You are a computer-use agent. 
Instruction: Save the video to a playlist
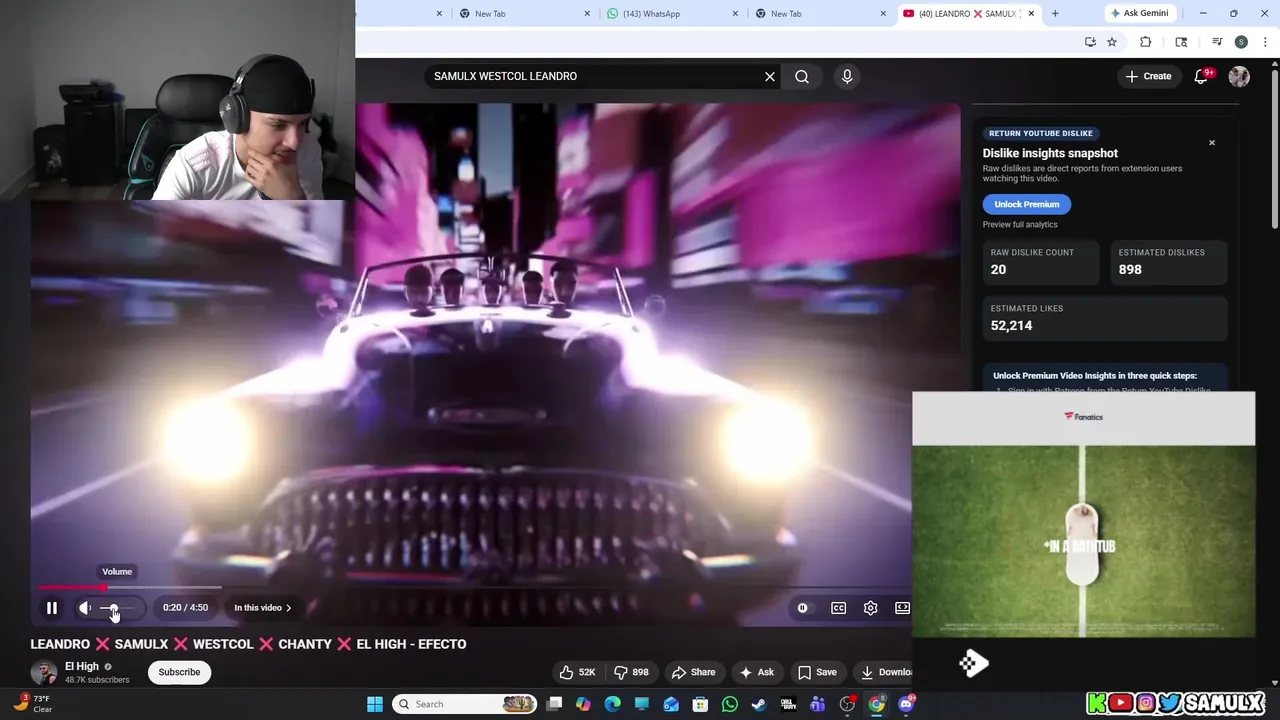click(817, 672)
